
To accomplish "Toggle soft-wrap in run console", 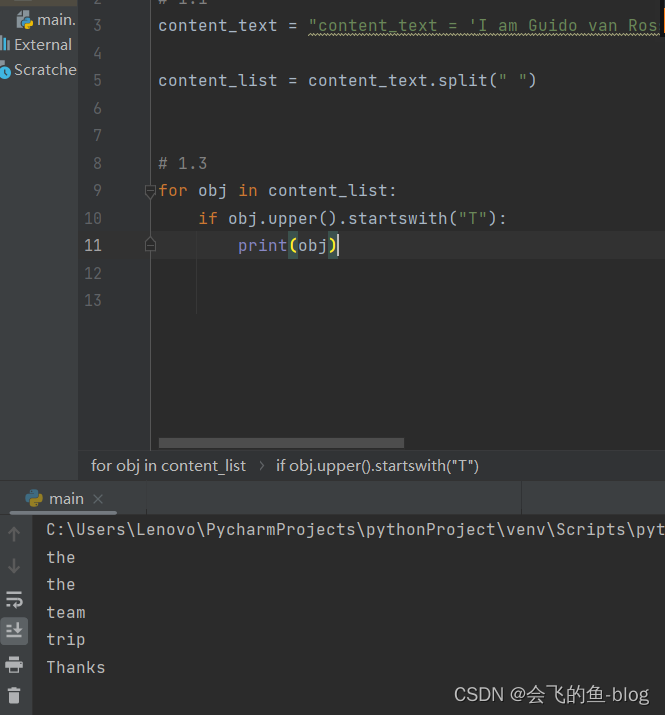I will click(x=14, y=599).
